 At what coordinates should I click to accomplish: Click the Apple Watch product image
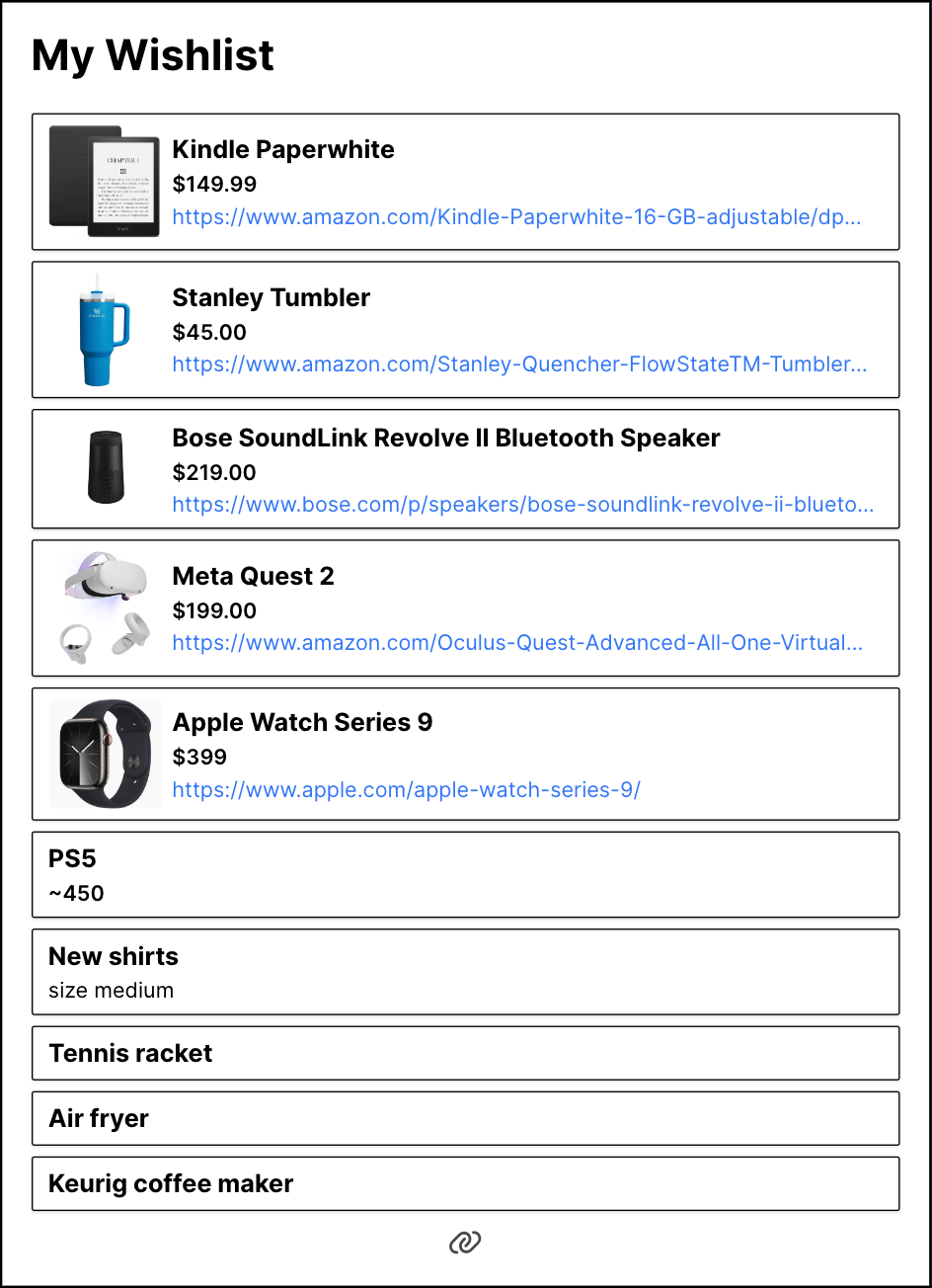point(105,754)
